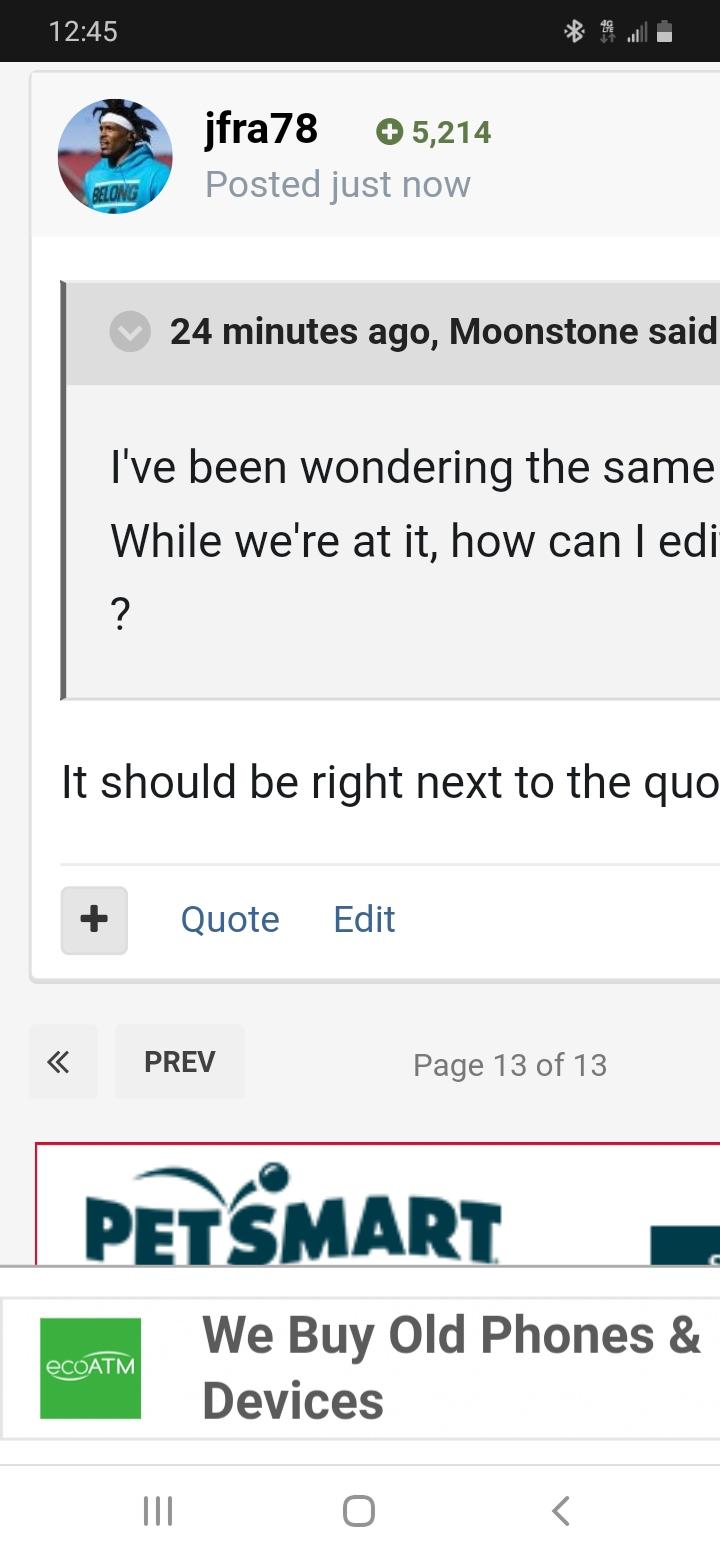Image resolution: width=720 pixels, height=1560 pixels.
Task: Go to the PREV page
Action: (180, 1062)
